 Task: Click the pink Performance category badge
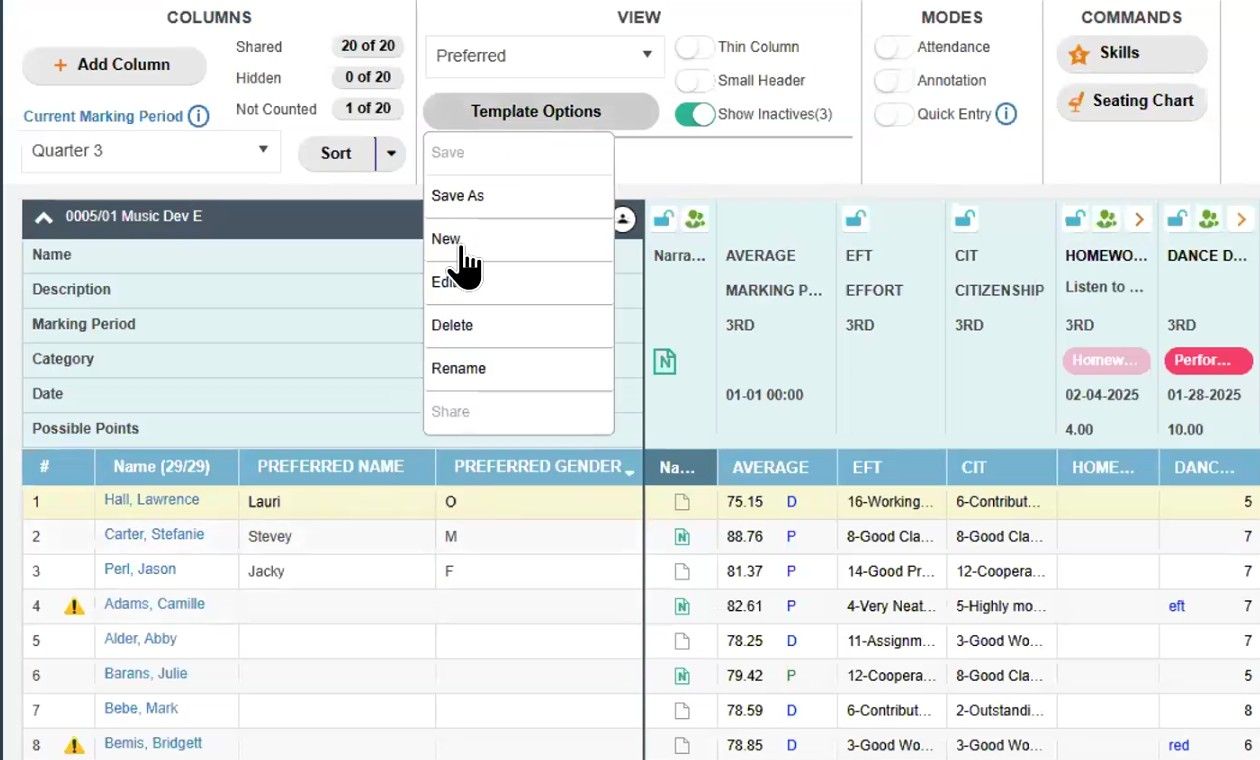pyautogui.click(x=1207, y=361)
